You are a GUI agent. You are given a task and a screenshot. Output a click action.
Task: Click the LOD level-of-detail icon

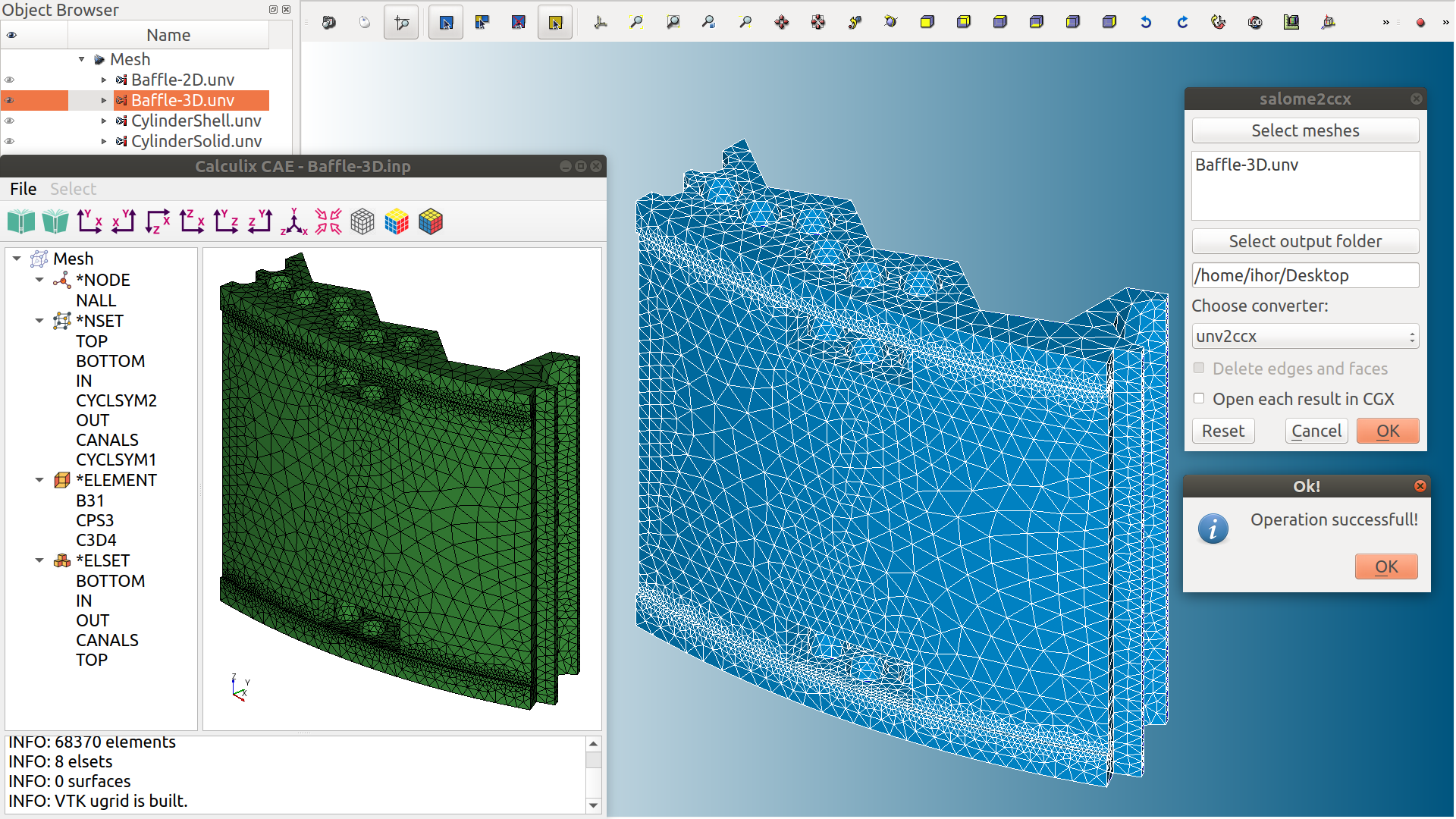pyautogui.click(x=1255, y=22)
